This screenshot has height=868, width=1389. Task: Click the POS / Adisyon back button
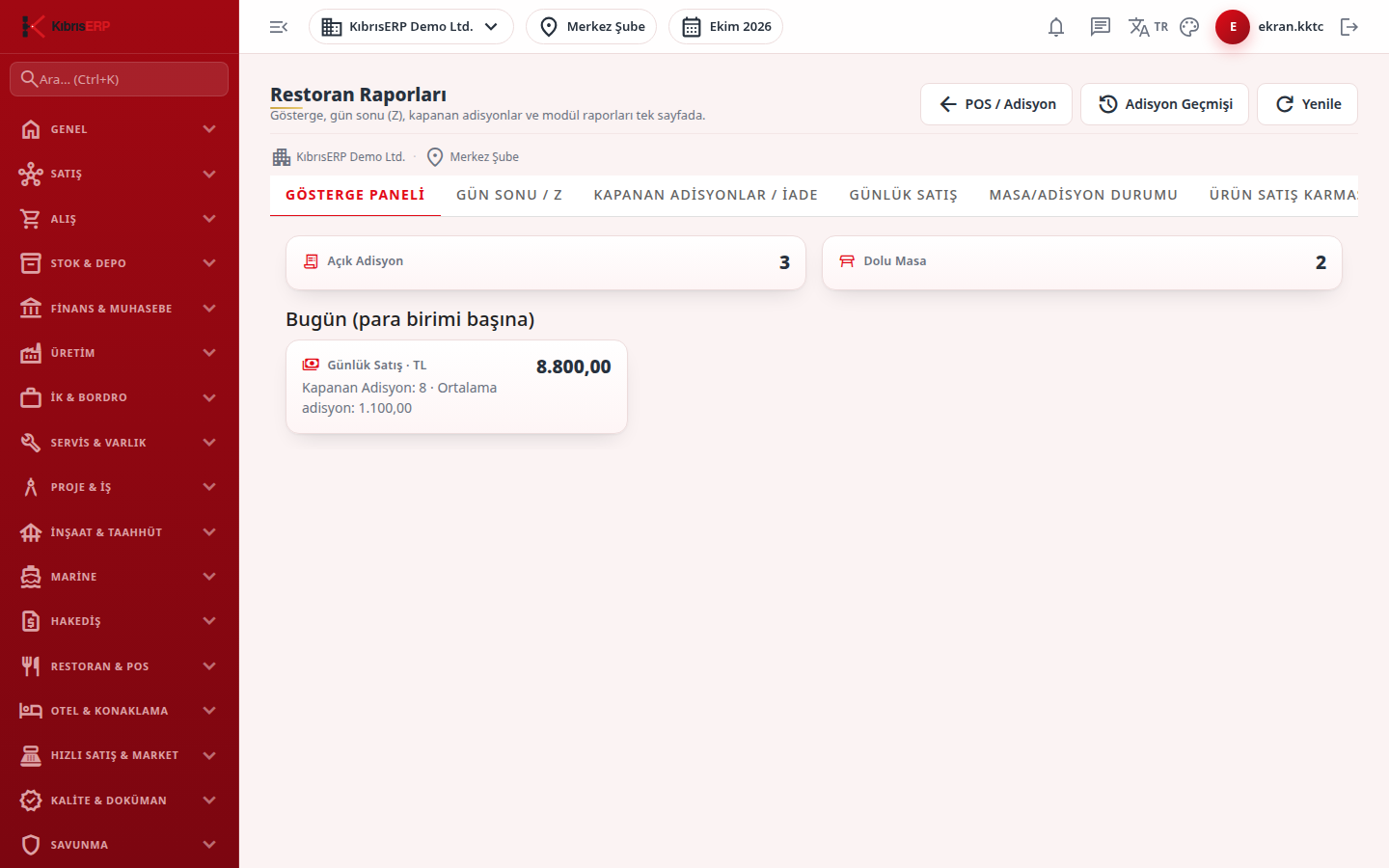[x=996, y=104]
